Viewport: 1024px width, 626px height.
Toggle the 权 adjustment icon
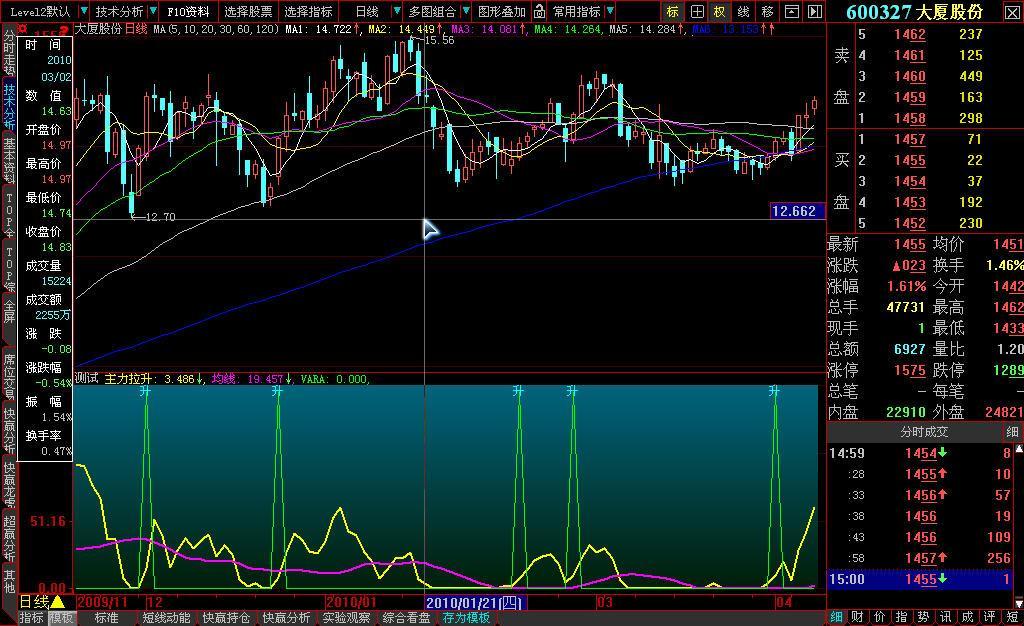click(720, 12)
